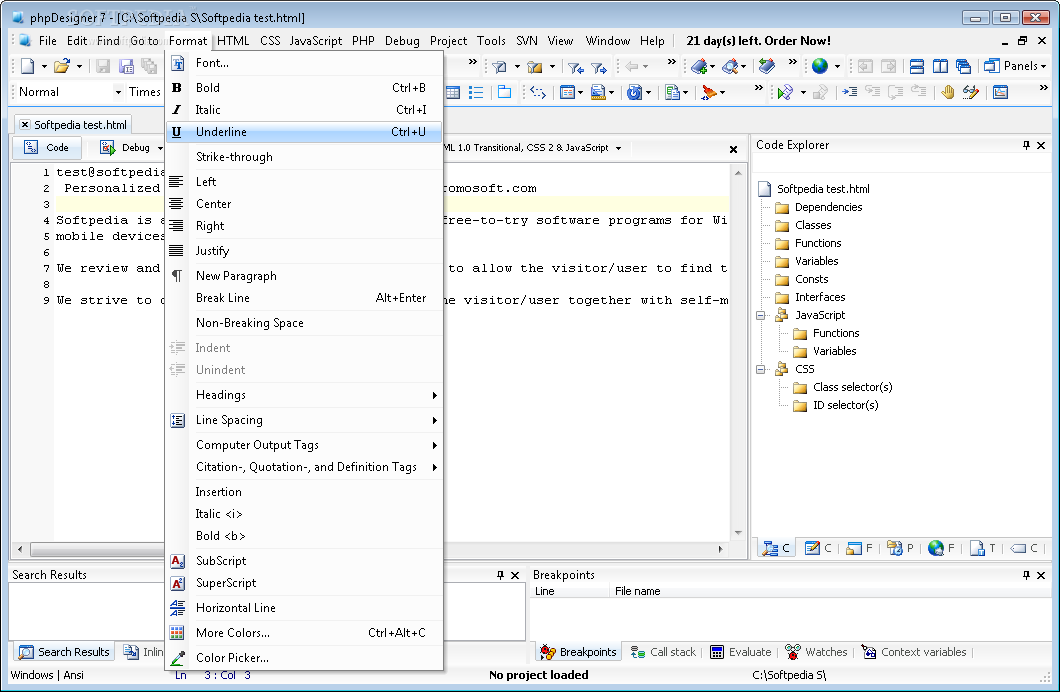Apply SuperScript formatting
Screen dimensions: 1060x692
tap(304, 583)
